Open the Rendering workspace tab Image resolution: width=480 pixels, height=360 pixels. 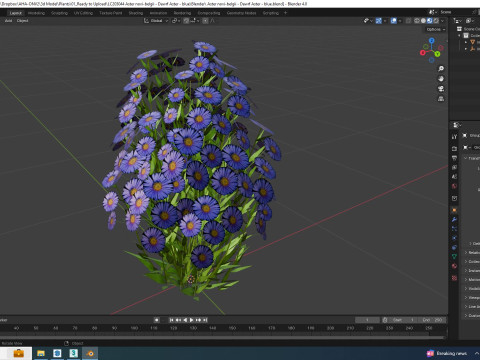click(182, 13)
